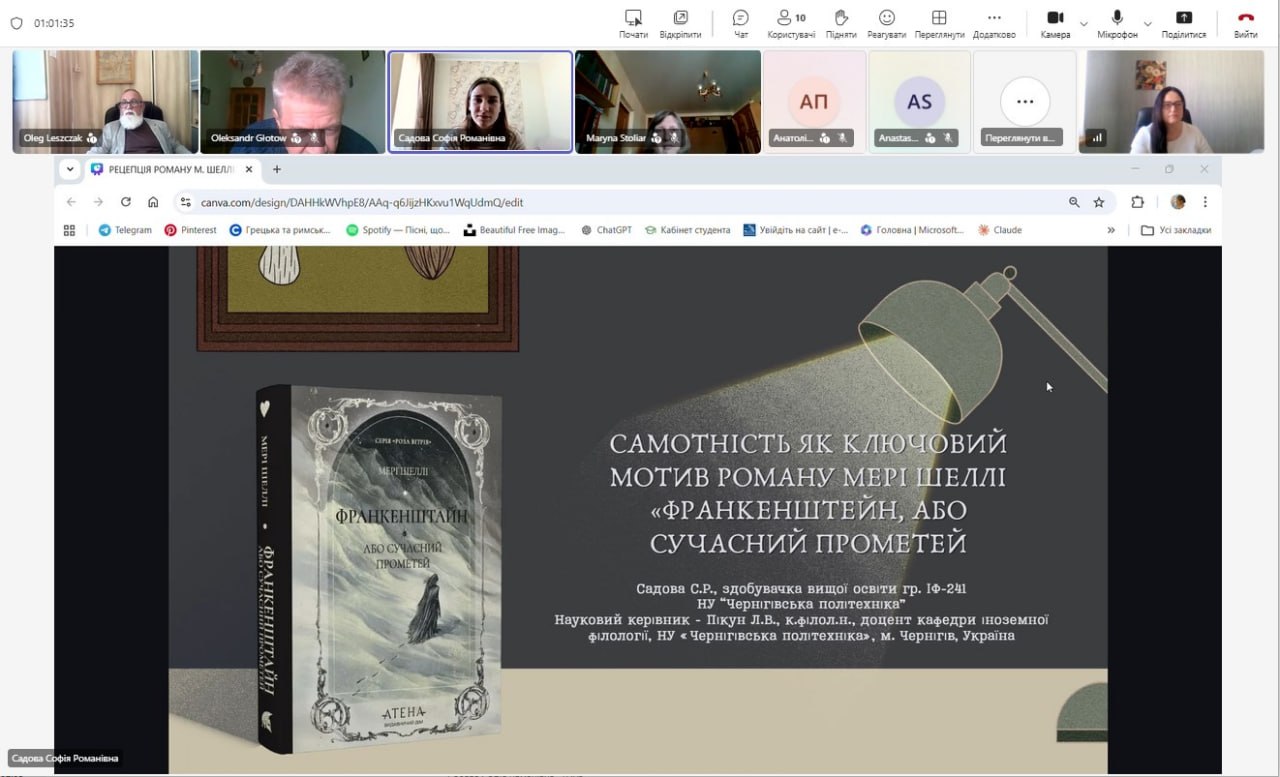Image resolution: width=1280 pixels, height=777 pixels.
Task: Open the Кабінет студента bookmark
Action: click(x=687, y=230)
